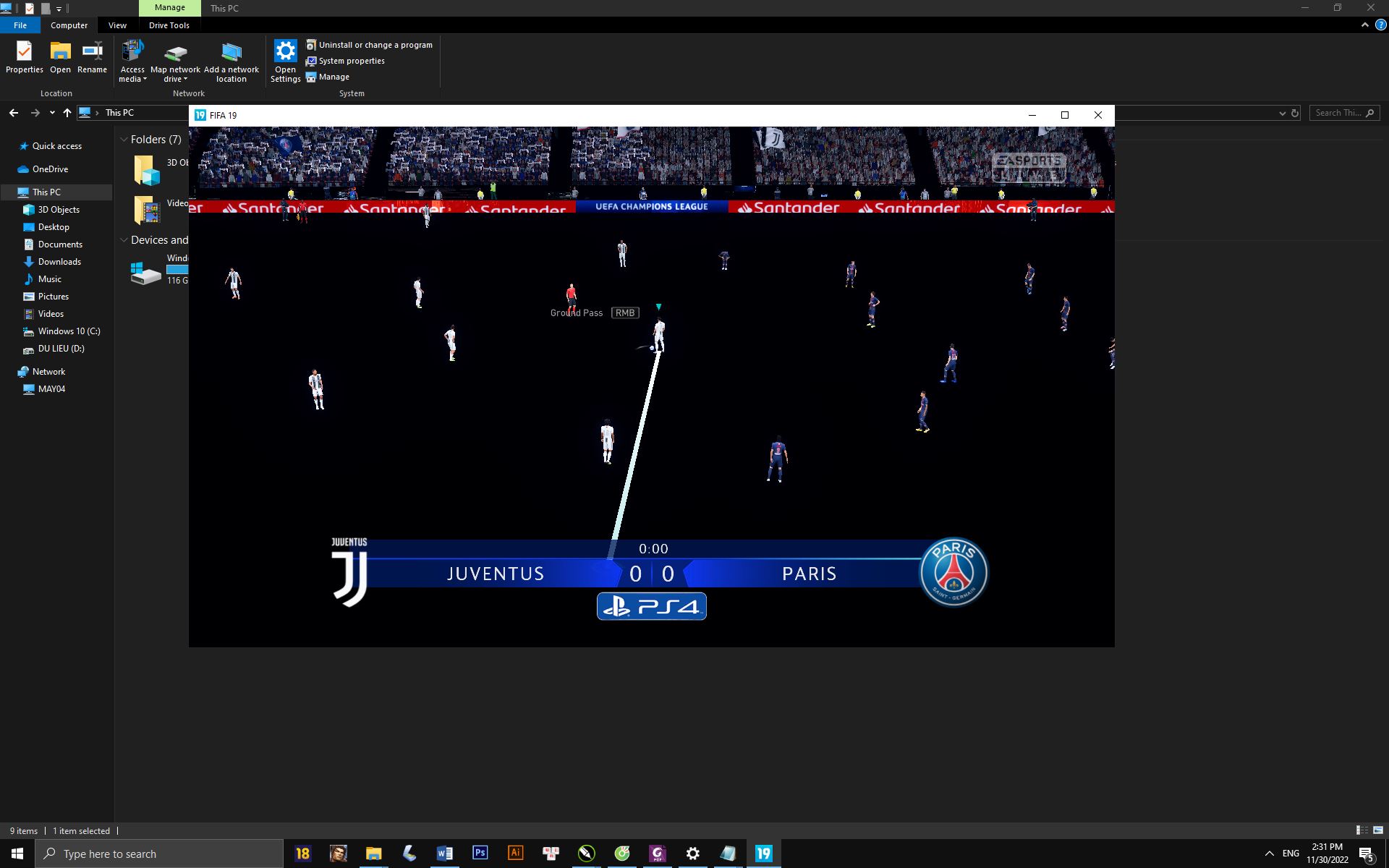Click the Rename icon in the Location group
This screenshot has height=868, width=1389.
[x=92, y=56]
